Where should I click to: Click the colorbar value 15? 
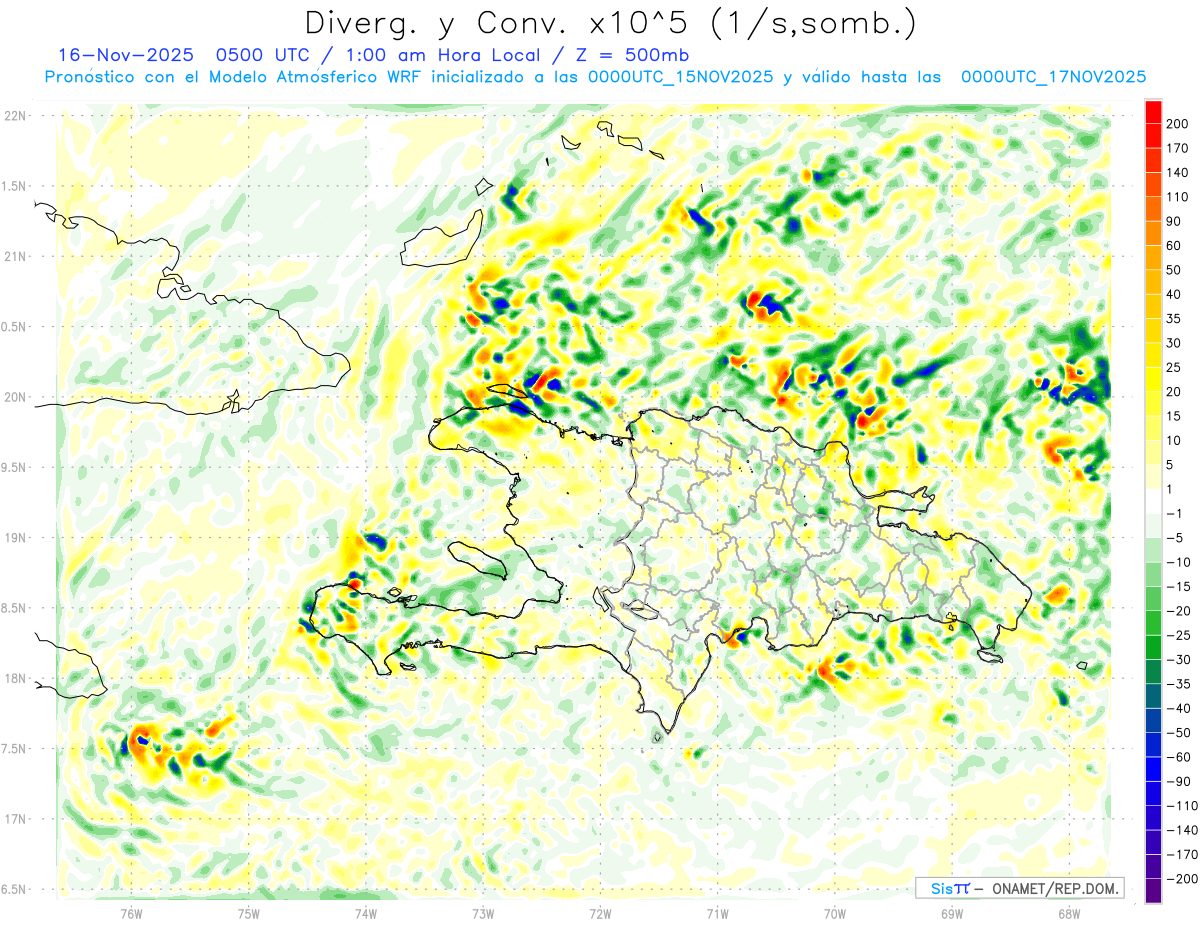(1175, 416)
